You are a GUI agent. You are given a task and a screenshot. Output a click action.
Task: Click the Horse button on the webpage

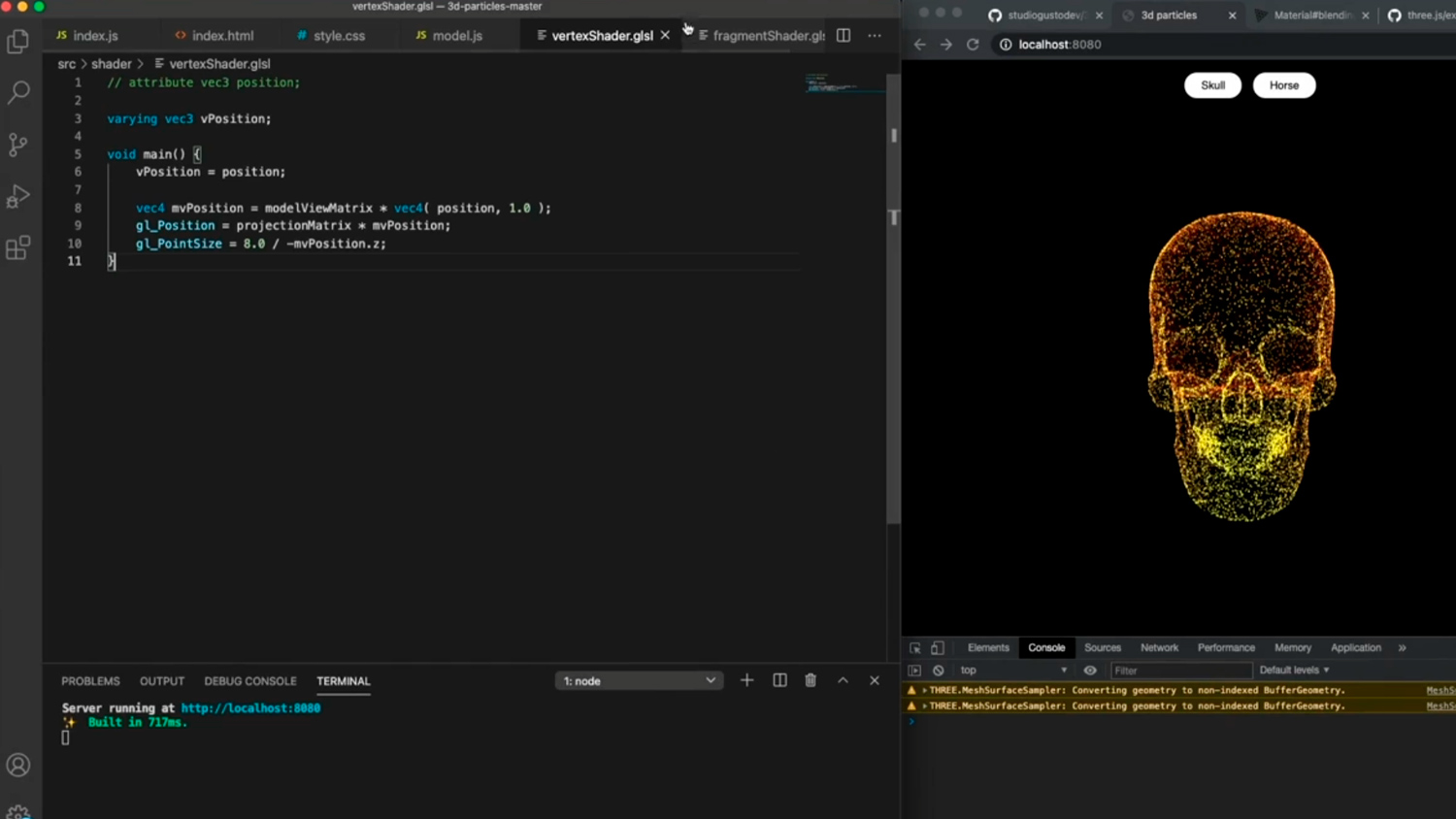(1283, 85)
